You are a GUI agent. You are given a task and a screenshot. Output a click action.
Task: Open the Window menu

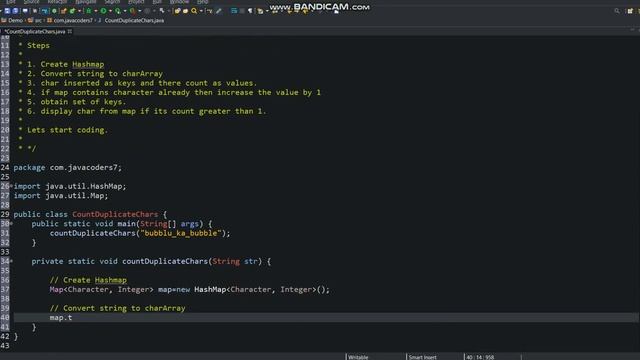tap(179, 2)
